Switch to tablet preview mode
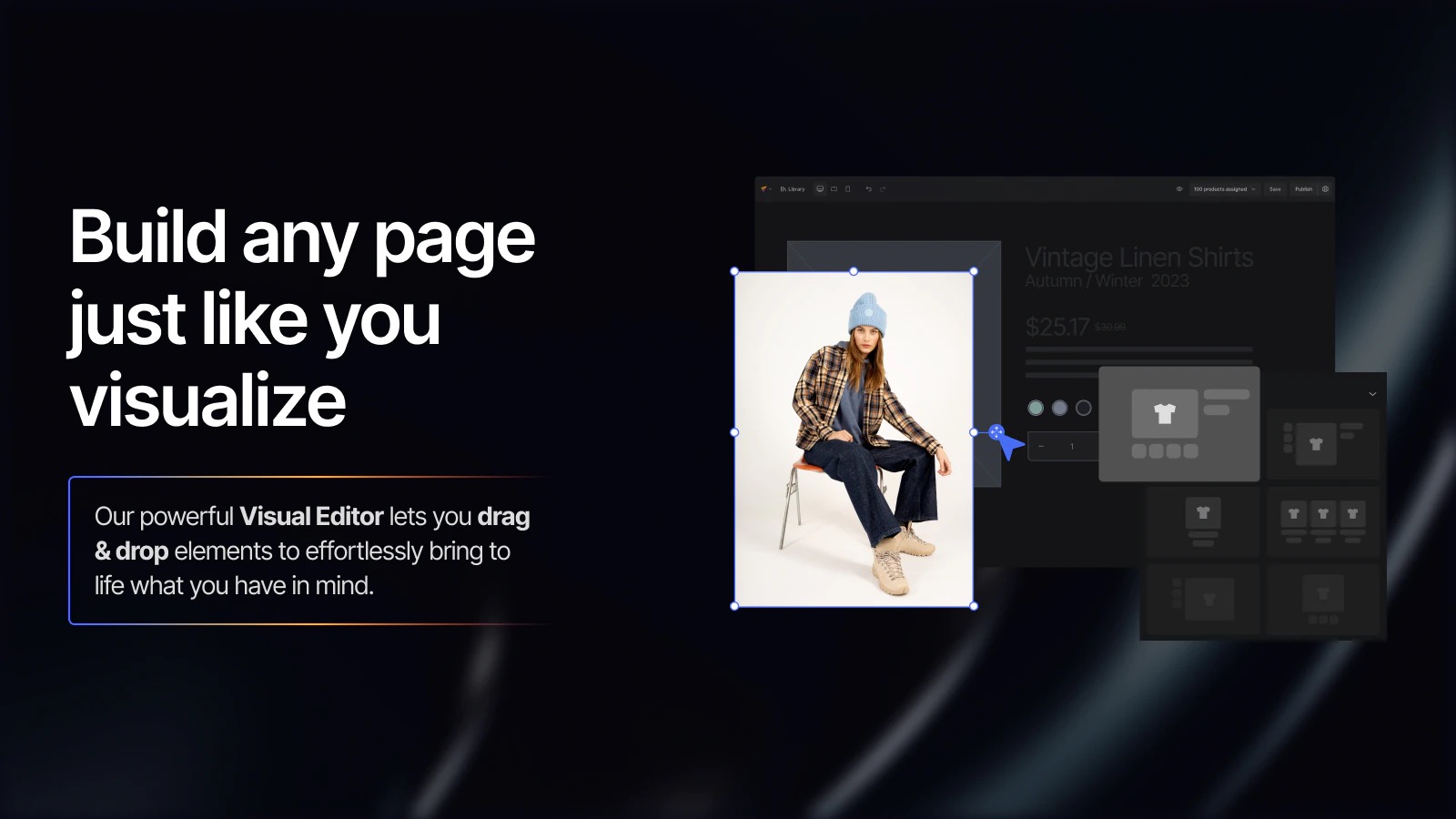1456x819 pixels. point(834,189)
